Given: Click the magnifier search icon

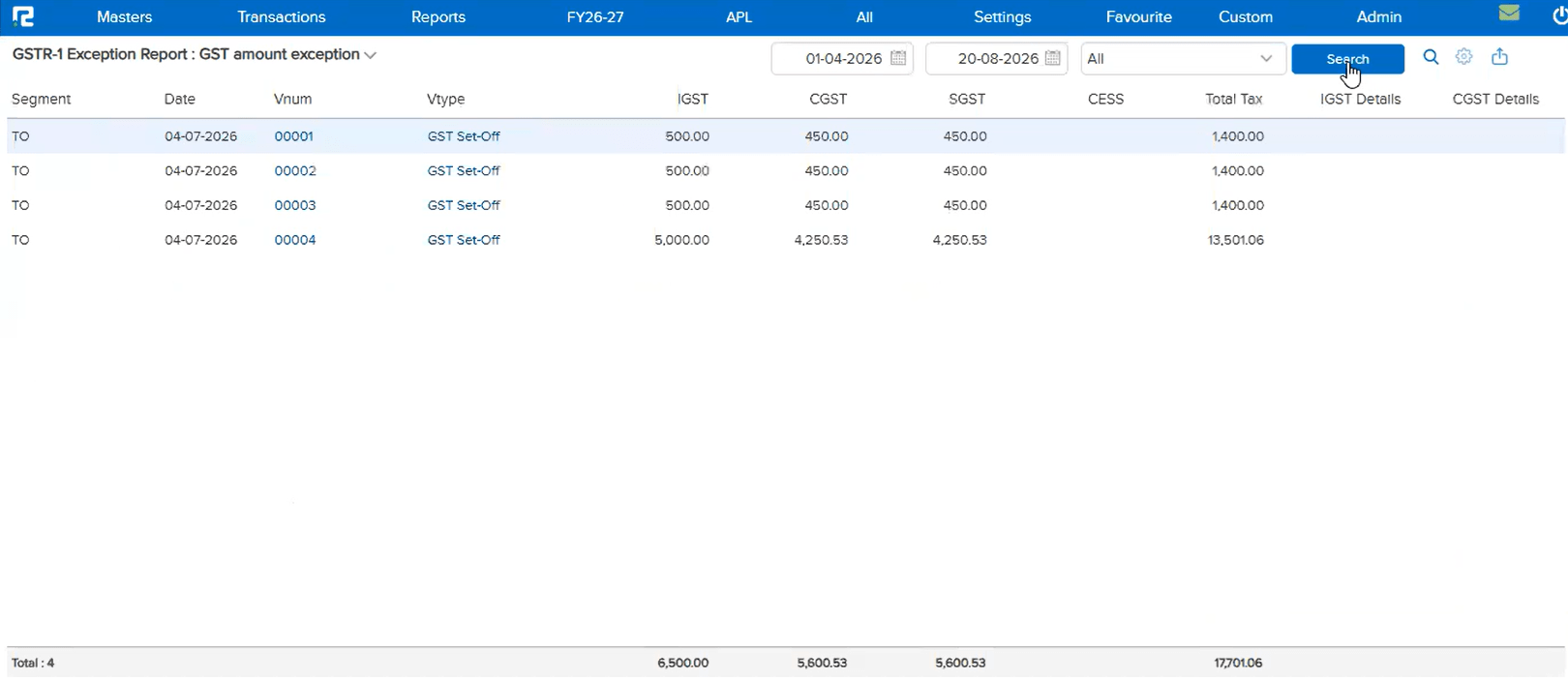Looking at the screenshot, I should tap(1431, 58).
